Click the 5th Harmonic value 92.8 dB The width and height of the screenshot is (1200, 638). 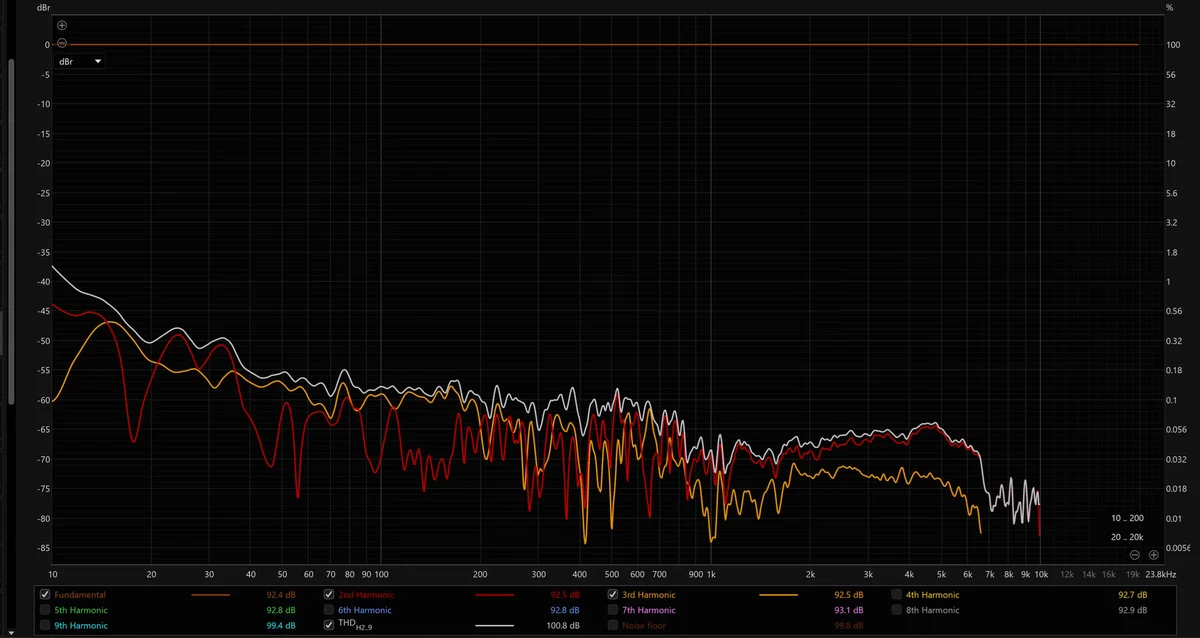(281, 610)
